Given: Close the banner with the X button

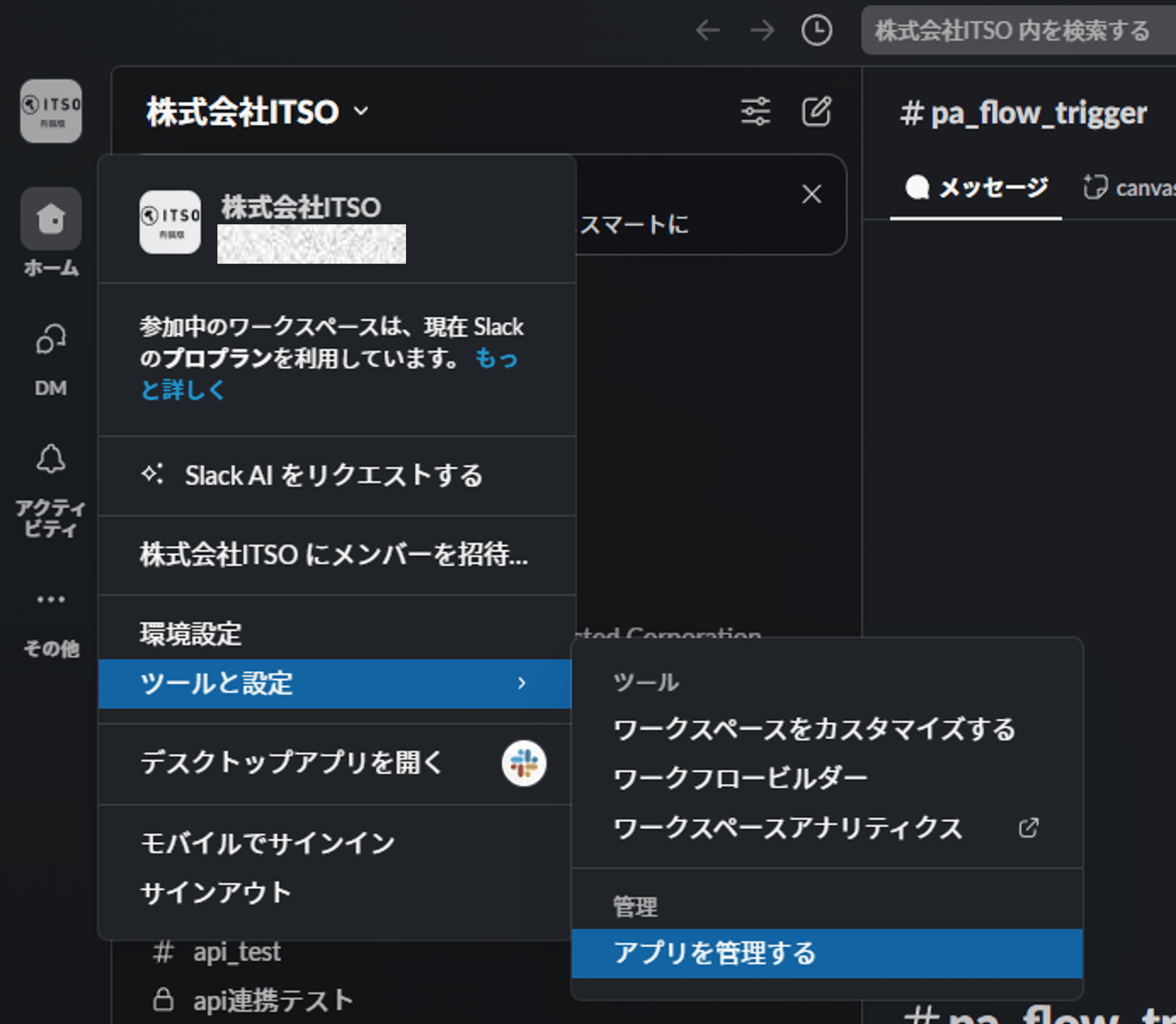Looking at the screenshot, I should pos(811,194).
